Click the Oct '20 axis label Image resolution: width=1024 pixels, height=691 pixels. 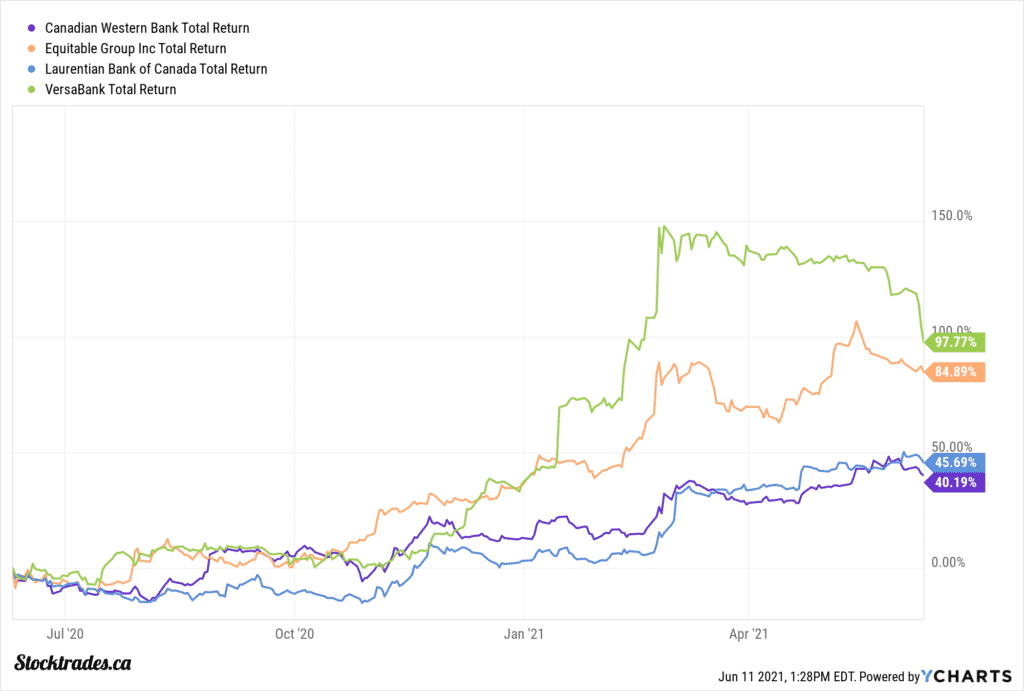(294, 633)
